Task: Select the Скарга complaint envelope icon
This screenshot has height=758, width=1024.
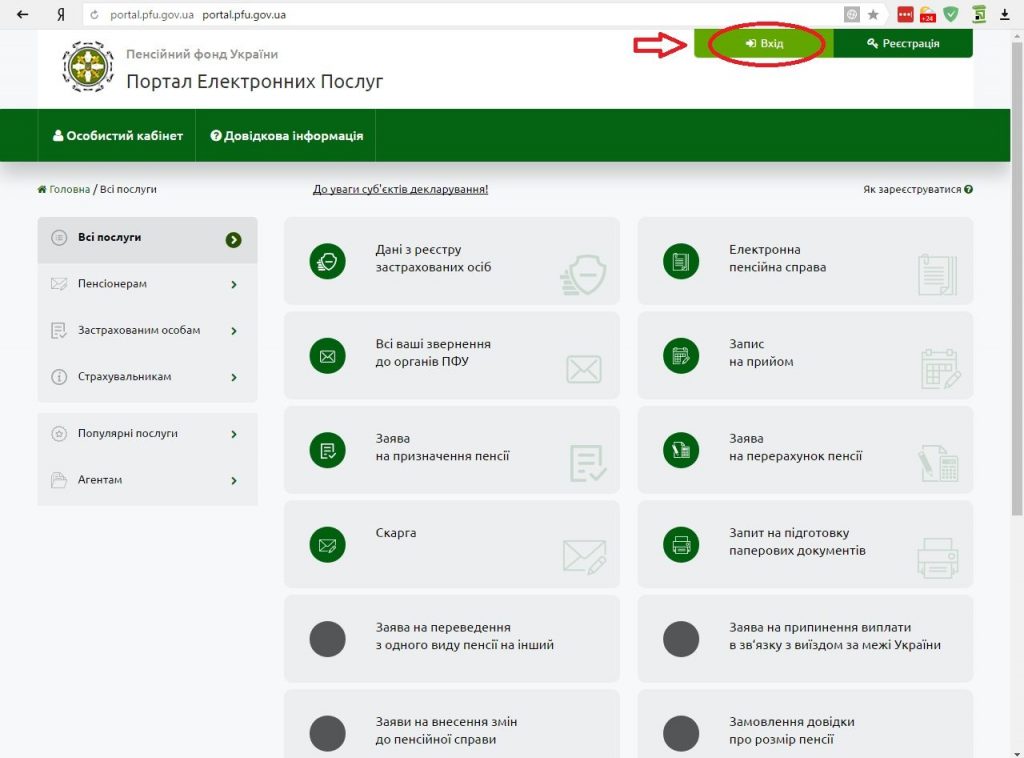Action: pos(327,545)
